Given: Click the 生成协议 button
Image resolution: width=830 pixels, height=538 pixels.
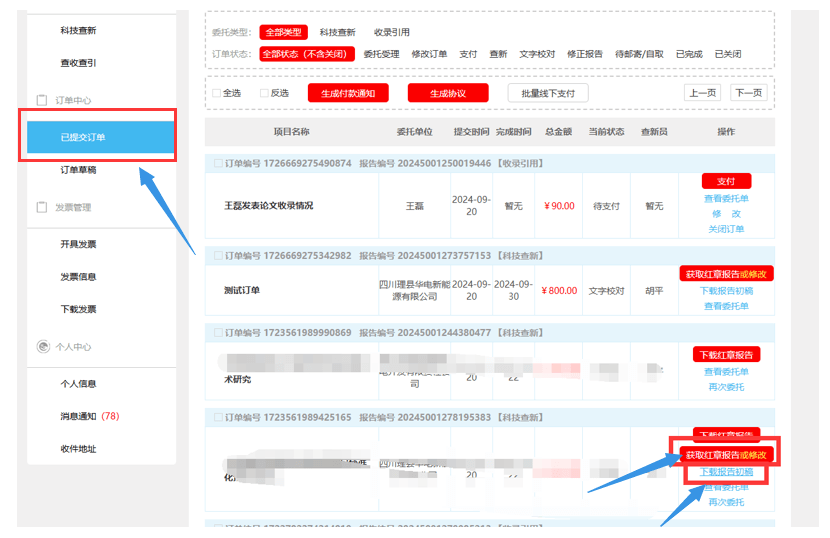Looking at the screenshot, I should tap(447, 93).
